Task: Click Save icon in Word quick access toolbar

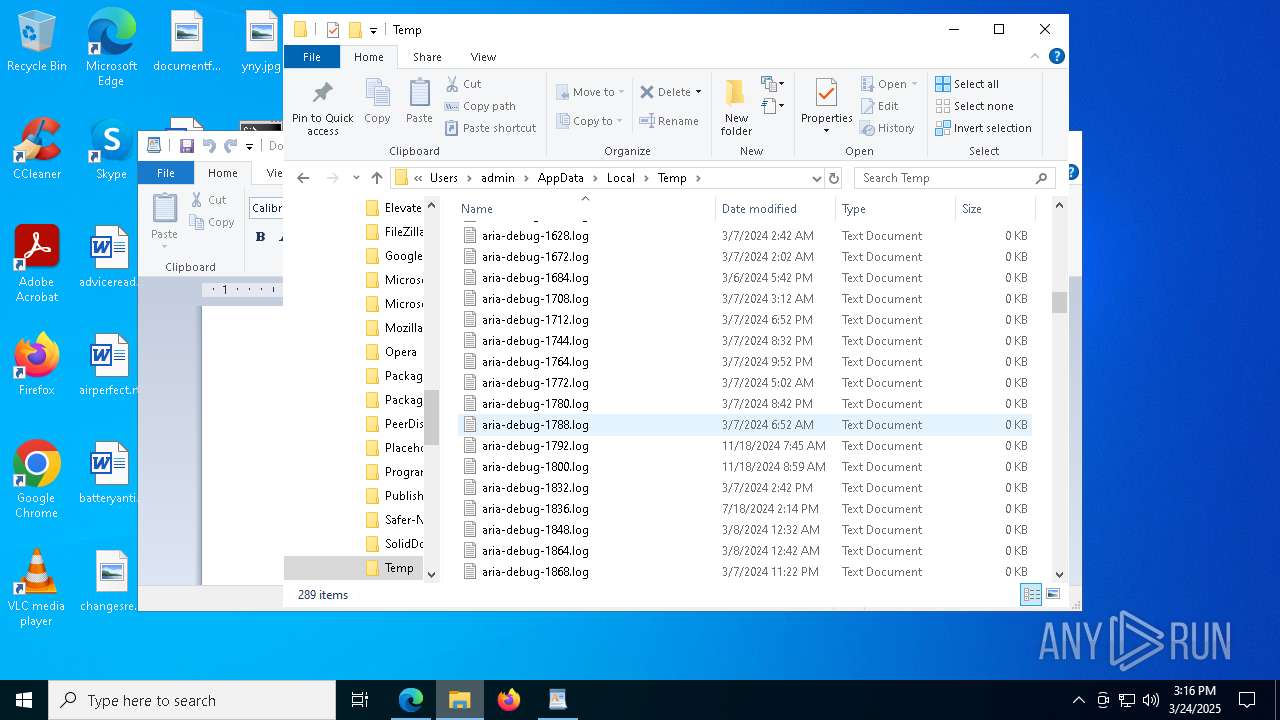Action: click(x=186, y=146)
